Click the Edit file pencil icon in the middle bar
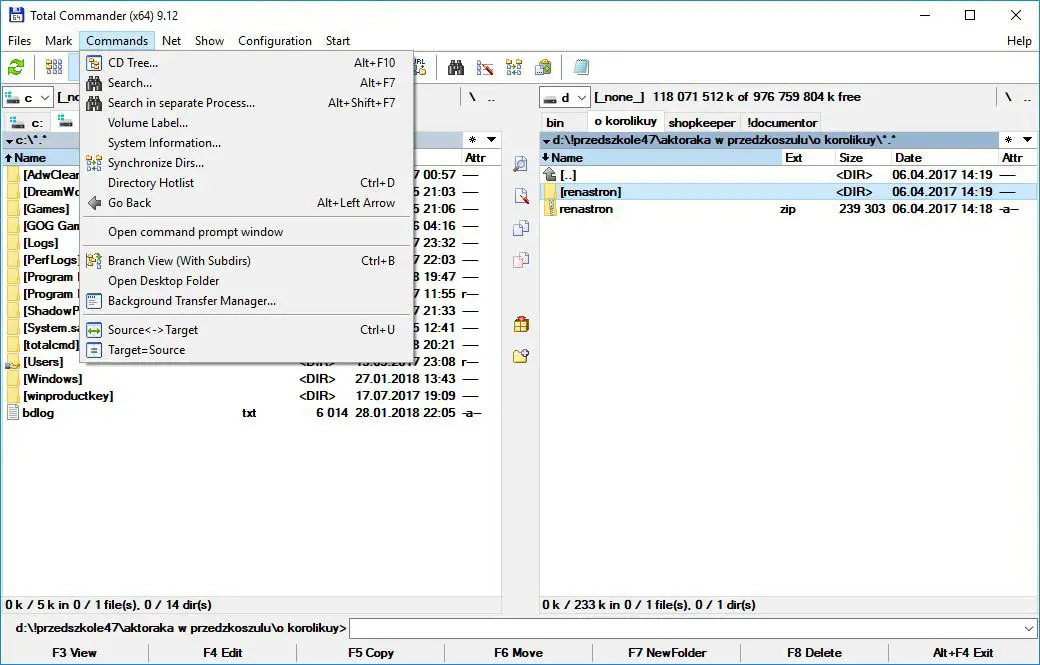The image size is (1040, 665). pos(521,196)
